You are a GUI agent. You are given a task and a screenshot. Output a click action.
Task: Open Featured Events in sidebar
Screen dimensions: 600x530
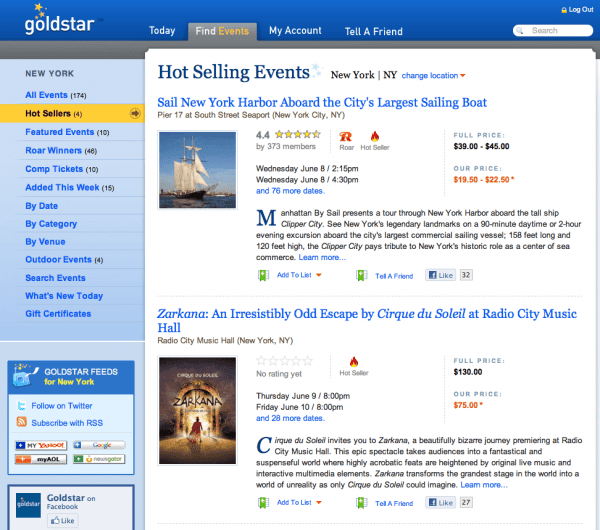pyautogui.click(x=67, y=132)
